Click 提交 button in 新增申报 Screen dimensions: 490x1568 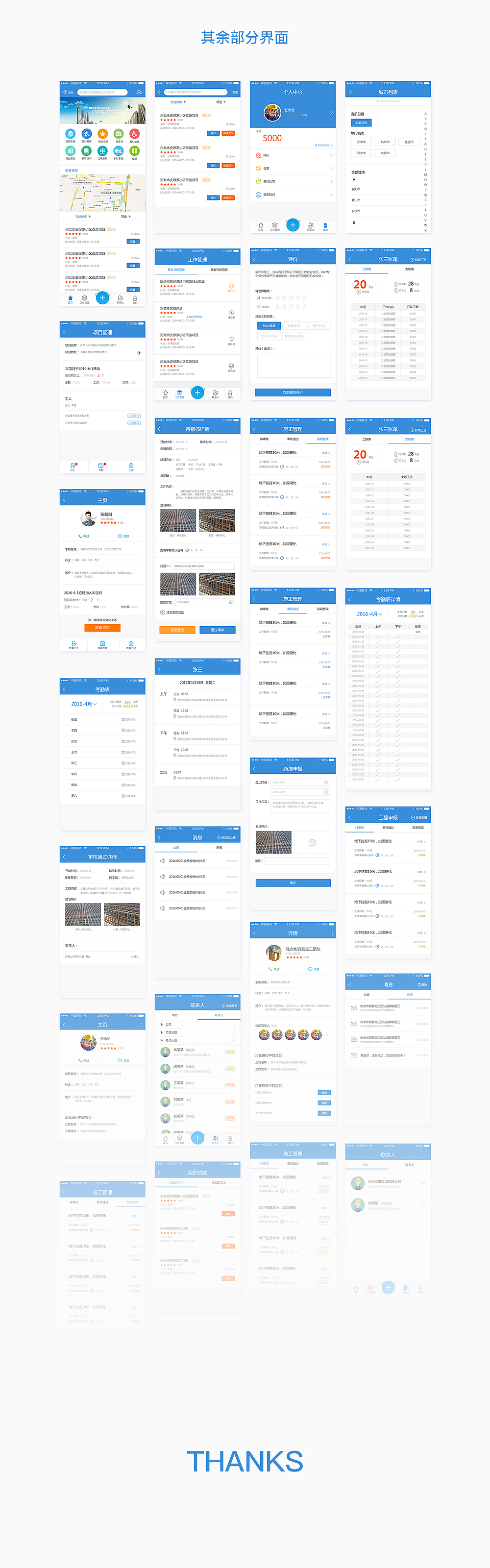293,882
